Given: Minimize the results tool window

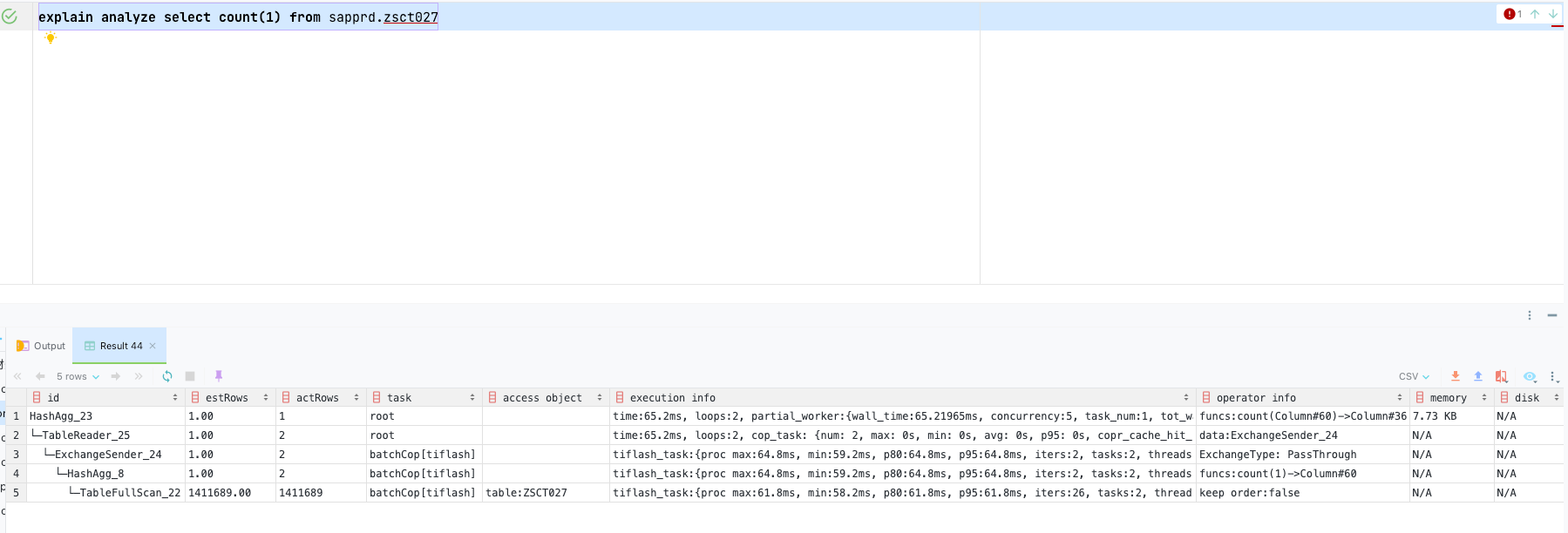Looking at the screenshot, I should [x=1552, y=315].
